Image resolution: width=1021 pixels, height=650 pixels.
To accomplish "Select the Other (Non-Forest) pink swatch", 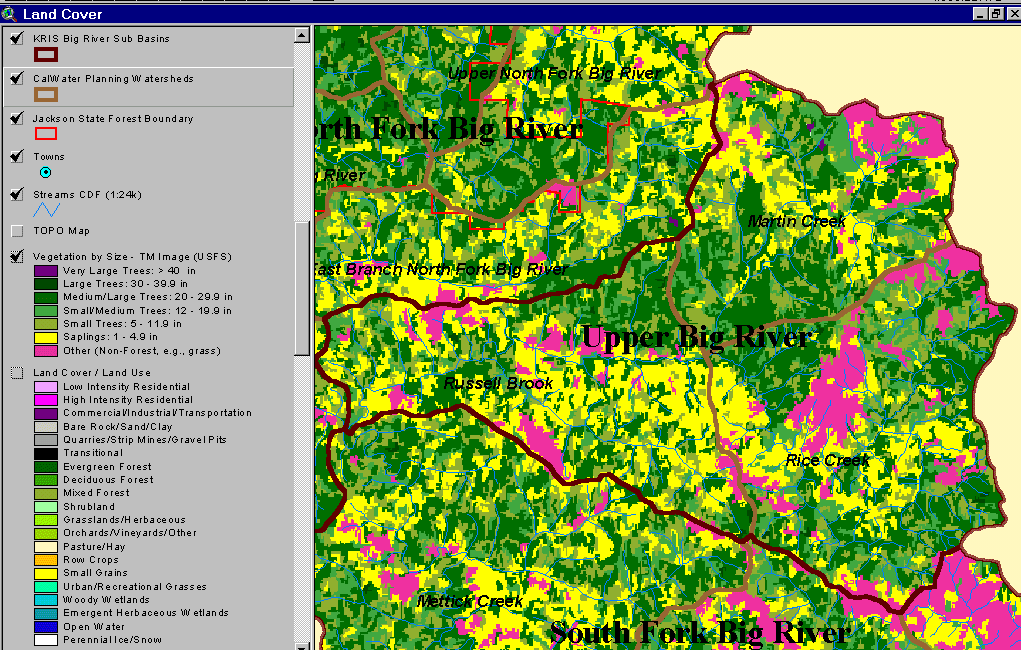I will click(46, 351).
